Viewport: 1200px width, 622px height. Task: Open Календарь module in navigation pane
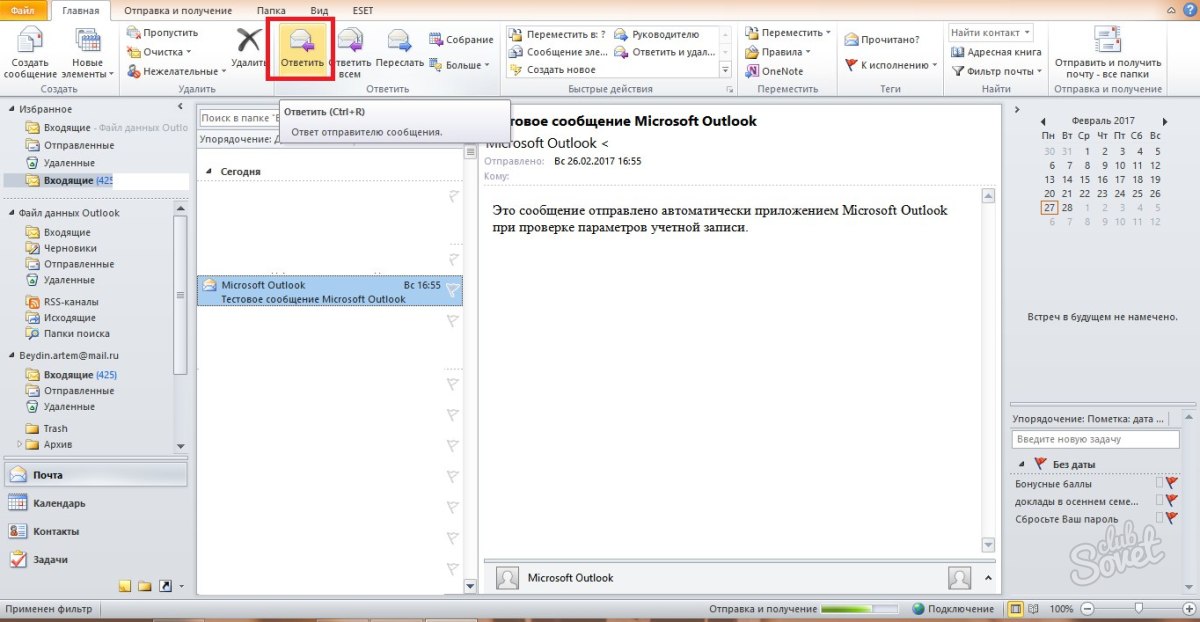tap(94, 503)
